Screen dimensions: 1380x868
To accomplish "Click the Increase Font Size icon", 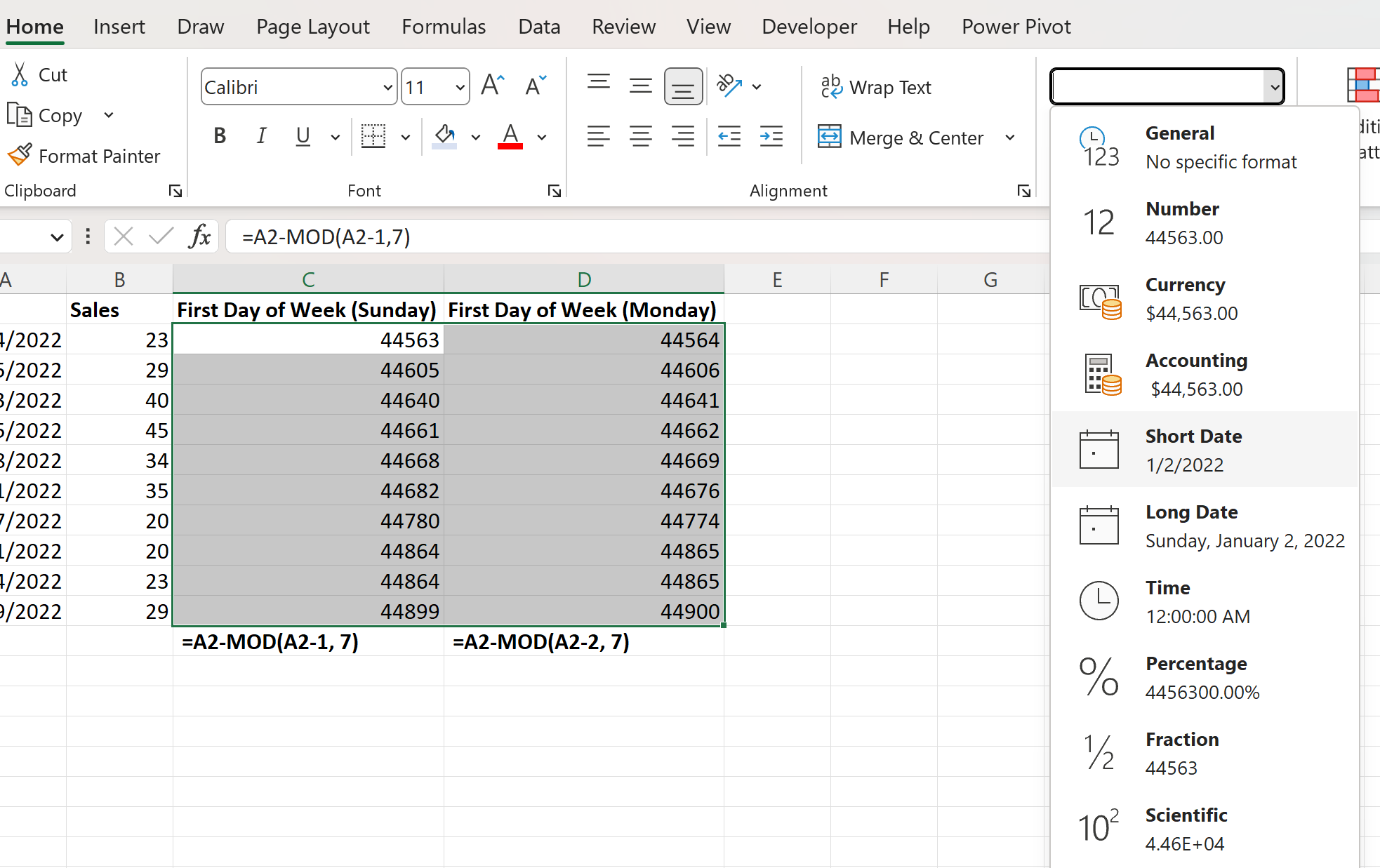I will [x=492, y=84].
